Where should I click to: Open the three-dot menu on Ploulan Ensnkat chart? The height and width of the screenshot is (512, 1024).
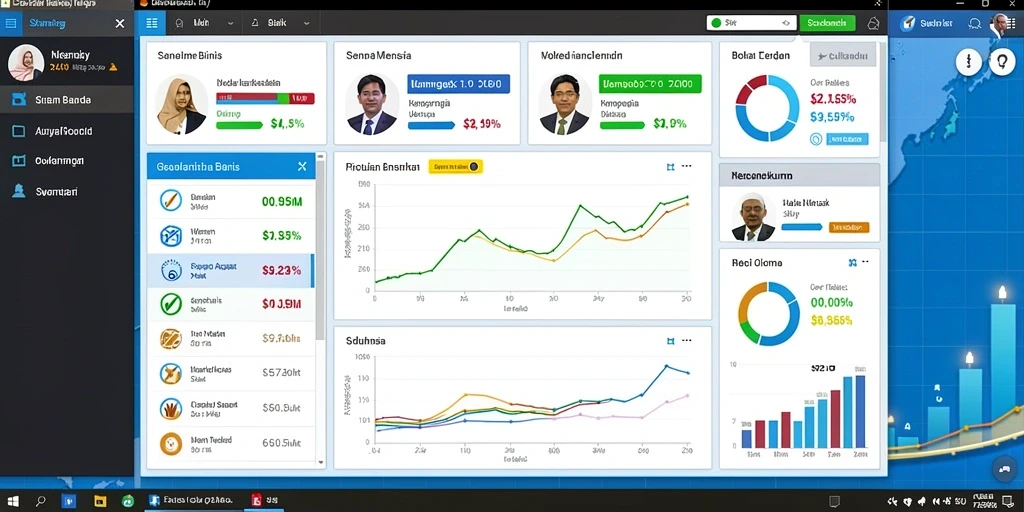(x=686, y=167)
